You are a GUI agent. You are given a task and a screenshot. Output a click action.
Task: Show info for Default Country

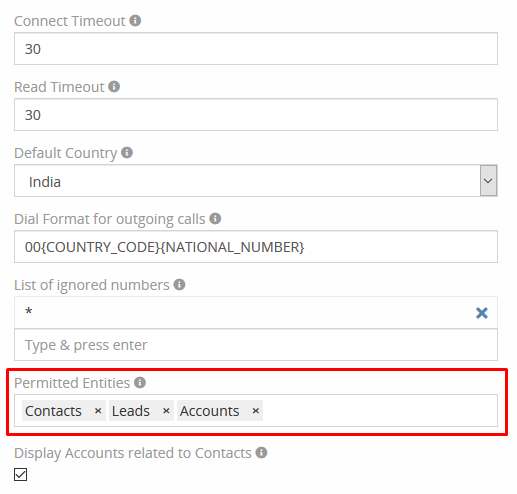(x=127, y=153)
